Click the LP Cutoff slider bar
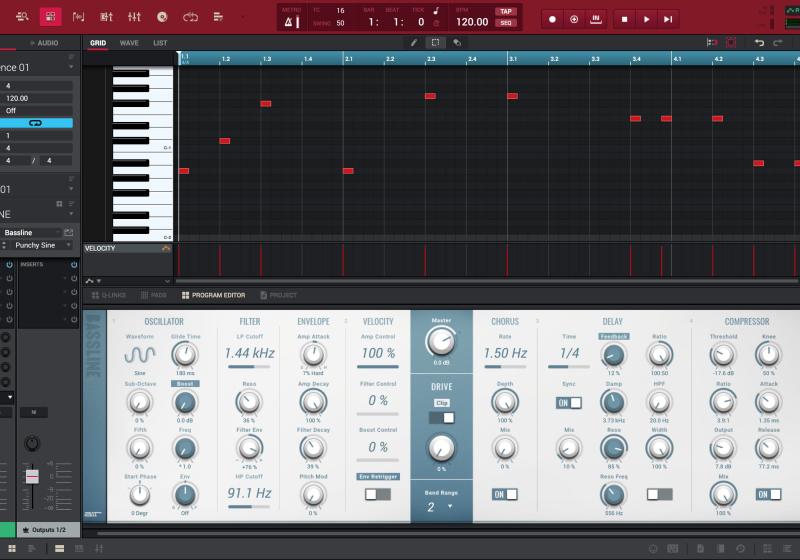The height and width of the screenshot is (560, 800). click(249, 367)
